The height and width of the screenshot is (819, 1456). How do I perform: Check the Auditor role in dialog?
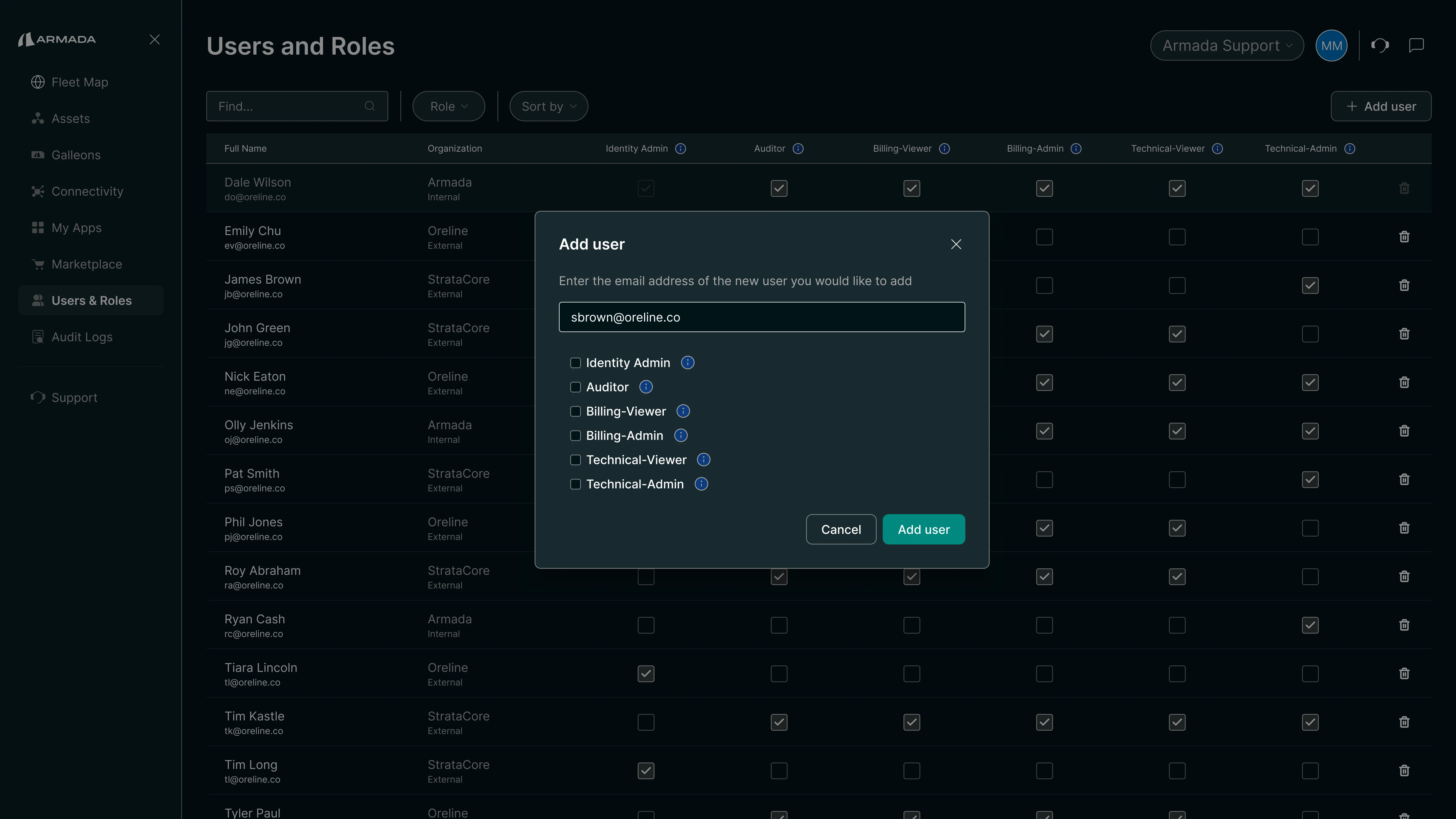pos(575,387)
